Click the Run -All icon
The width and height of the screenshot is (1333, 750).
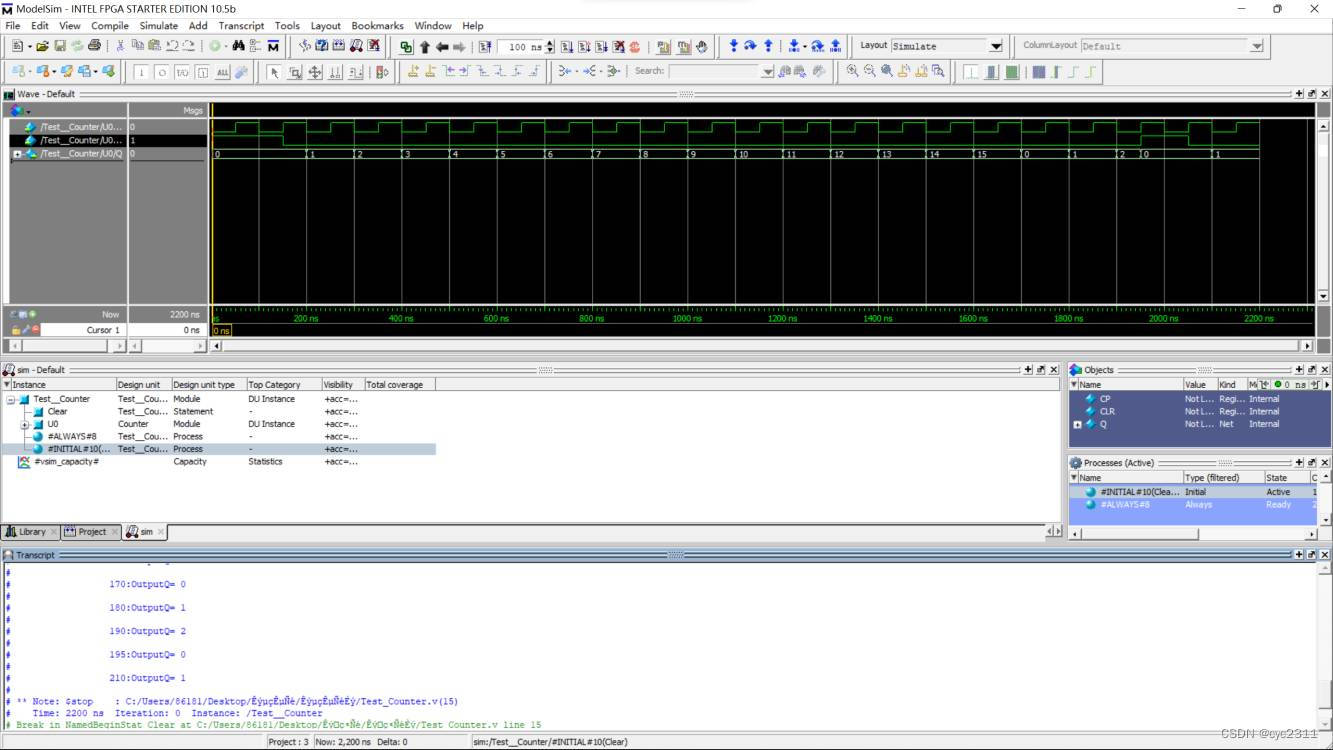tap(601, 46)
